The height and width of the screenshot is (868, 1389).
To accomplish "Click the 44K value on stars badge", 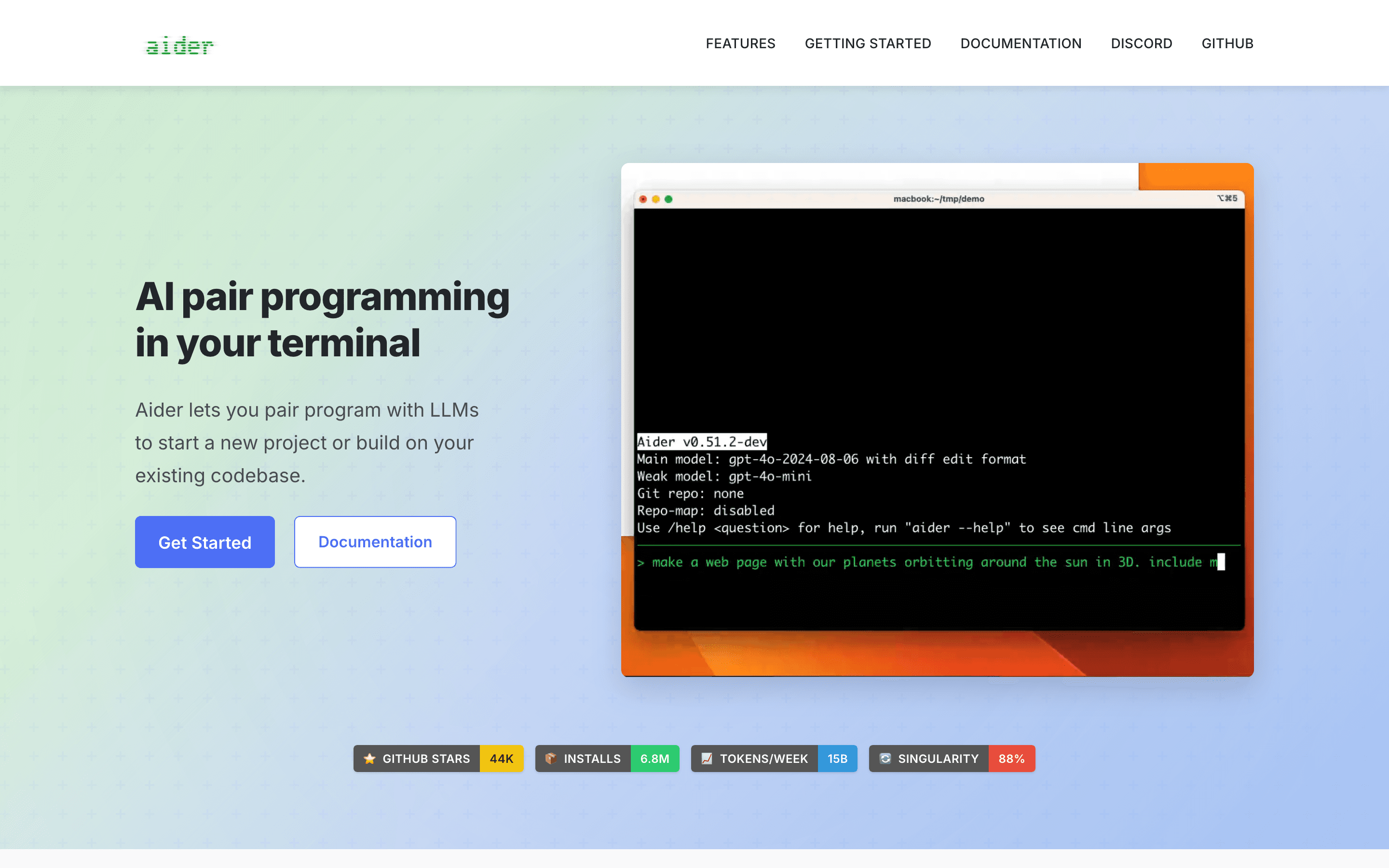I will (502, 759).
